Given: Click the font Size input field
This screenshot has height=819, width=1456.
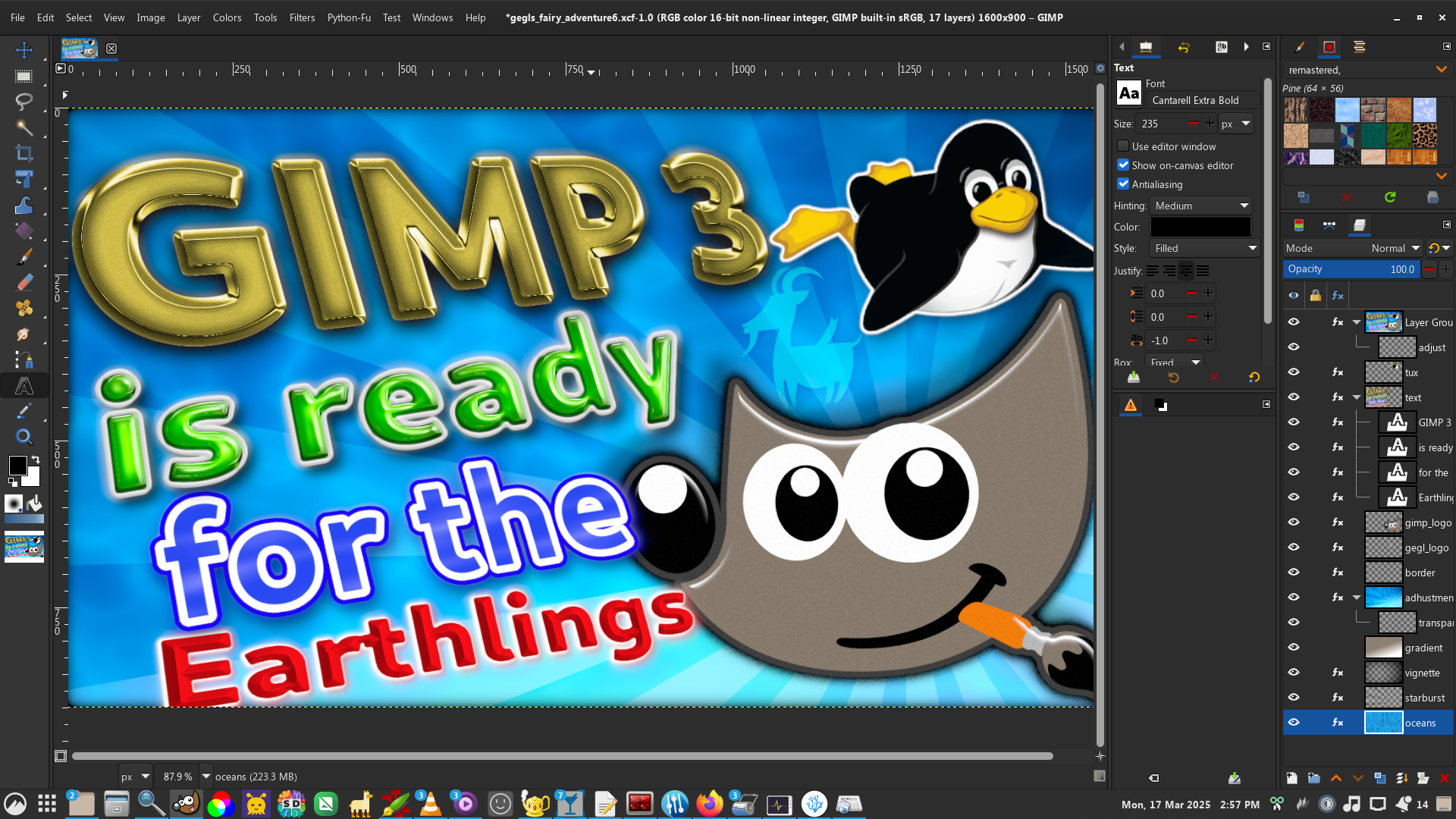Looking at the screenshot, I should coord(1161,124).
